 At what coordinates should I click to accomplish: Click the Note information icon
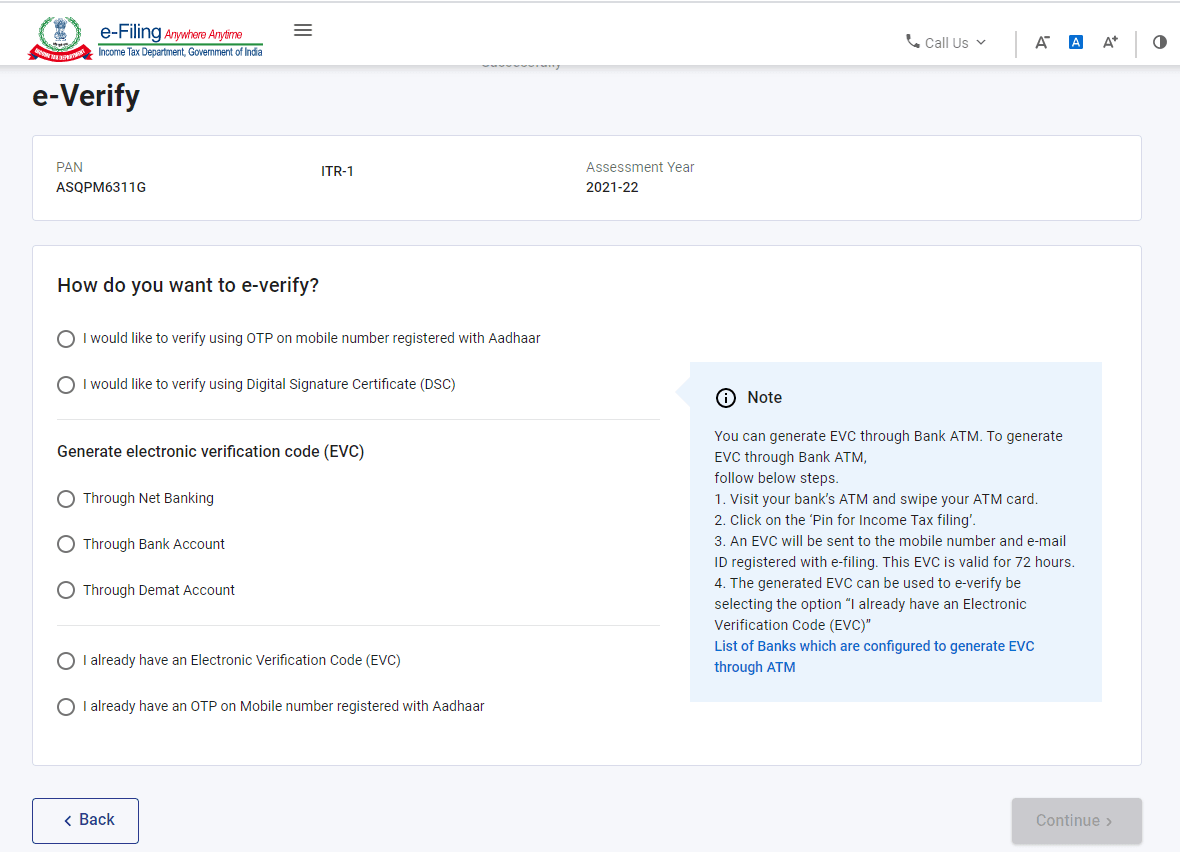point(726,398)
